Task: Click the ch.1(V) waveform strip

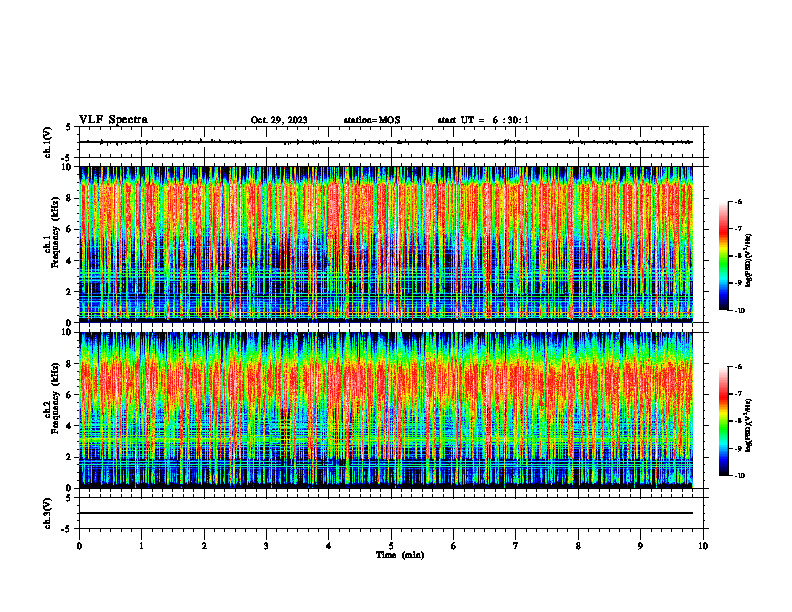Action: coord(391,142)
